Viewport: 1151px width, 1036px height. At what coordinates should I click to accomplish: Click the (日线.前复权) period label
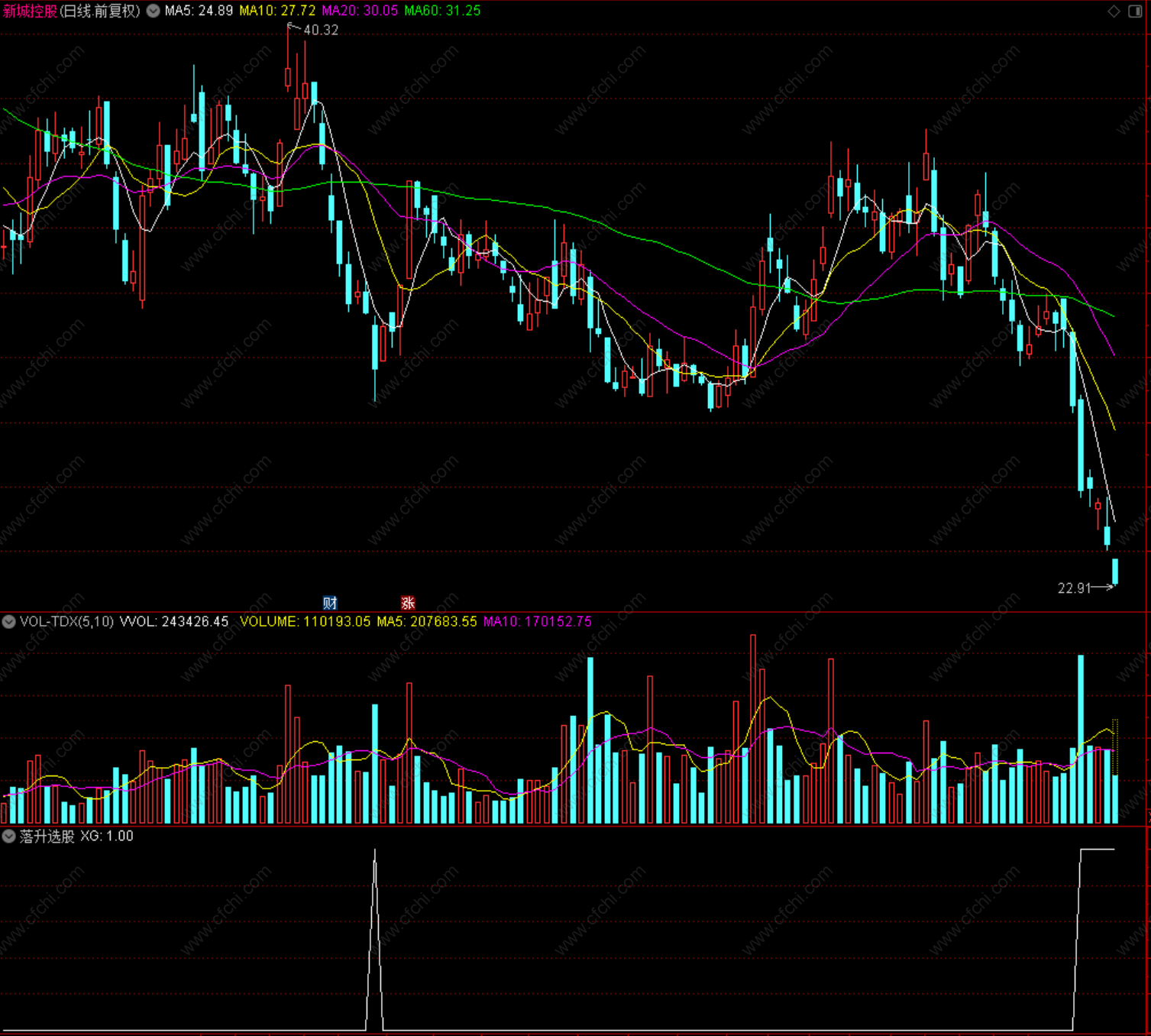(x=100, y=11)
